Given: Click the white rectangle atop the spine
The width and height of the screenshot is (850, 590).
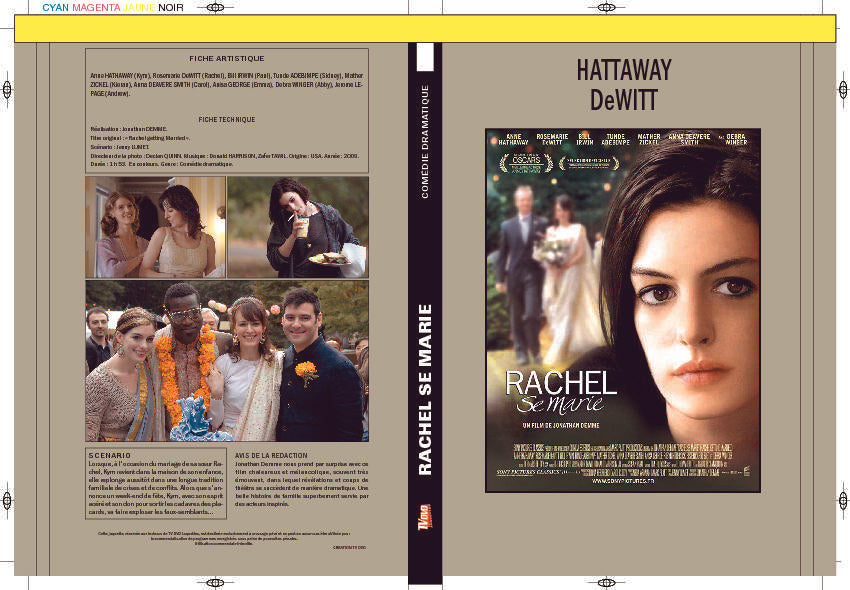Looking at the screenshot, I should tap(425, 57).
